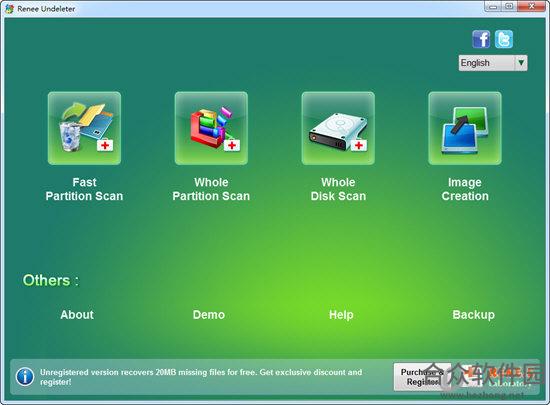Watch the Demo link

[x=209, y=315]
